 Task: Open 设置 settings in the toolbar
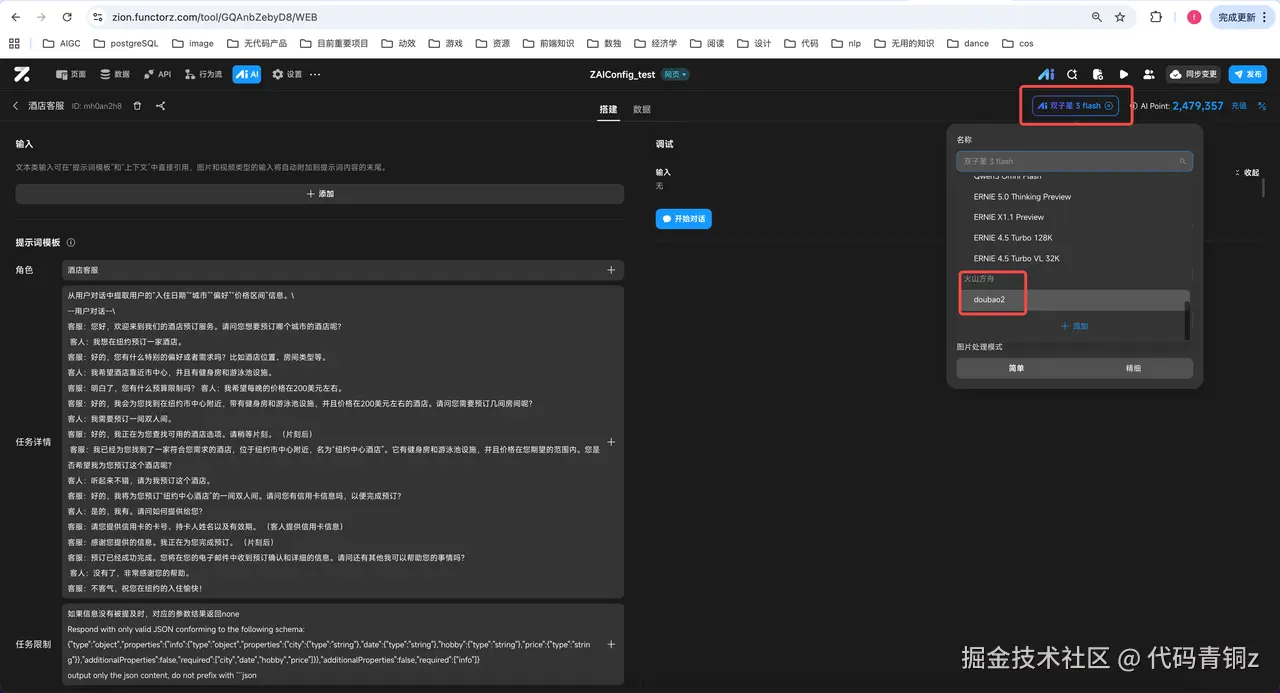coord(287,74)
